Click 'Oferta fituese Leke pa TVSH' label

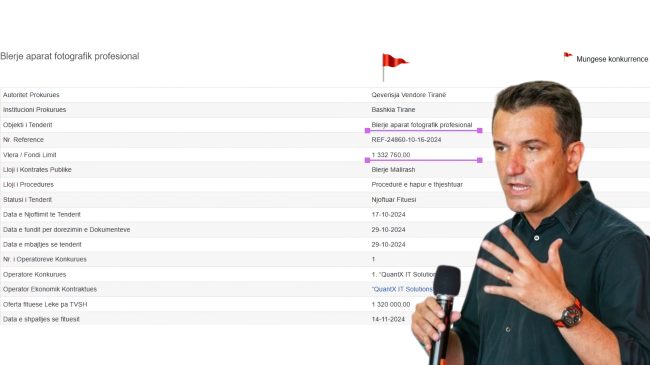click(x=45, y=304)
